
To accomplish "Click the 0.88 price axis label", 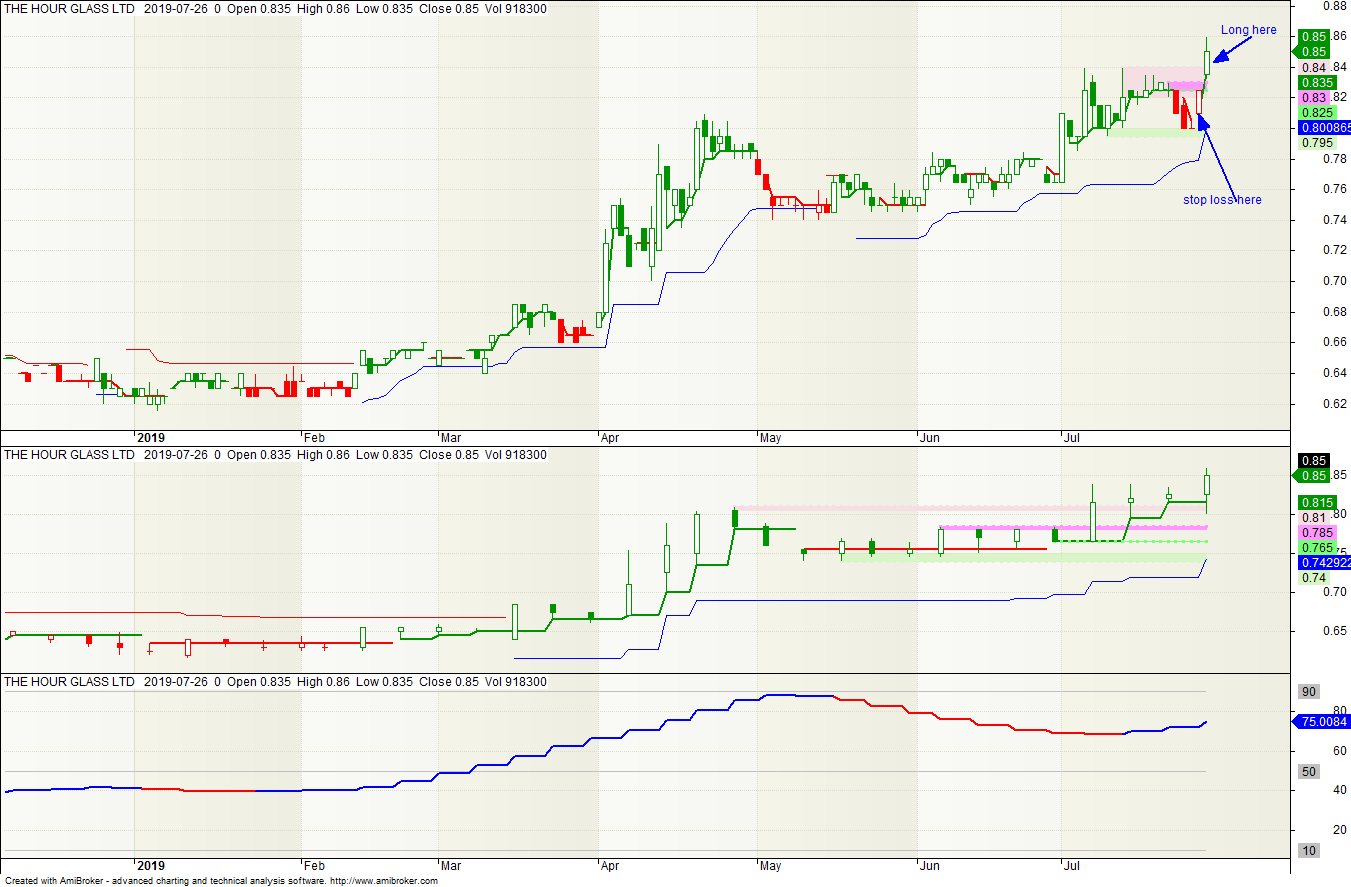I will point(1335,5).
